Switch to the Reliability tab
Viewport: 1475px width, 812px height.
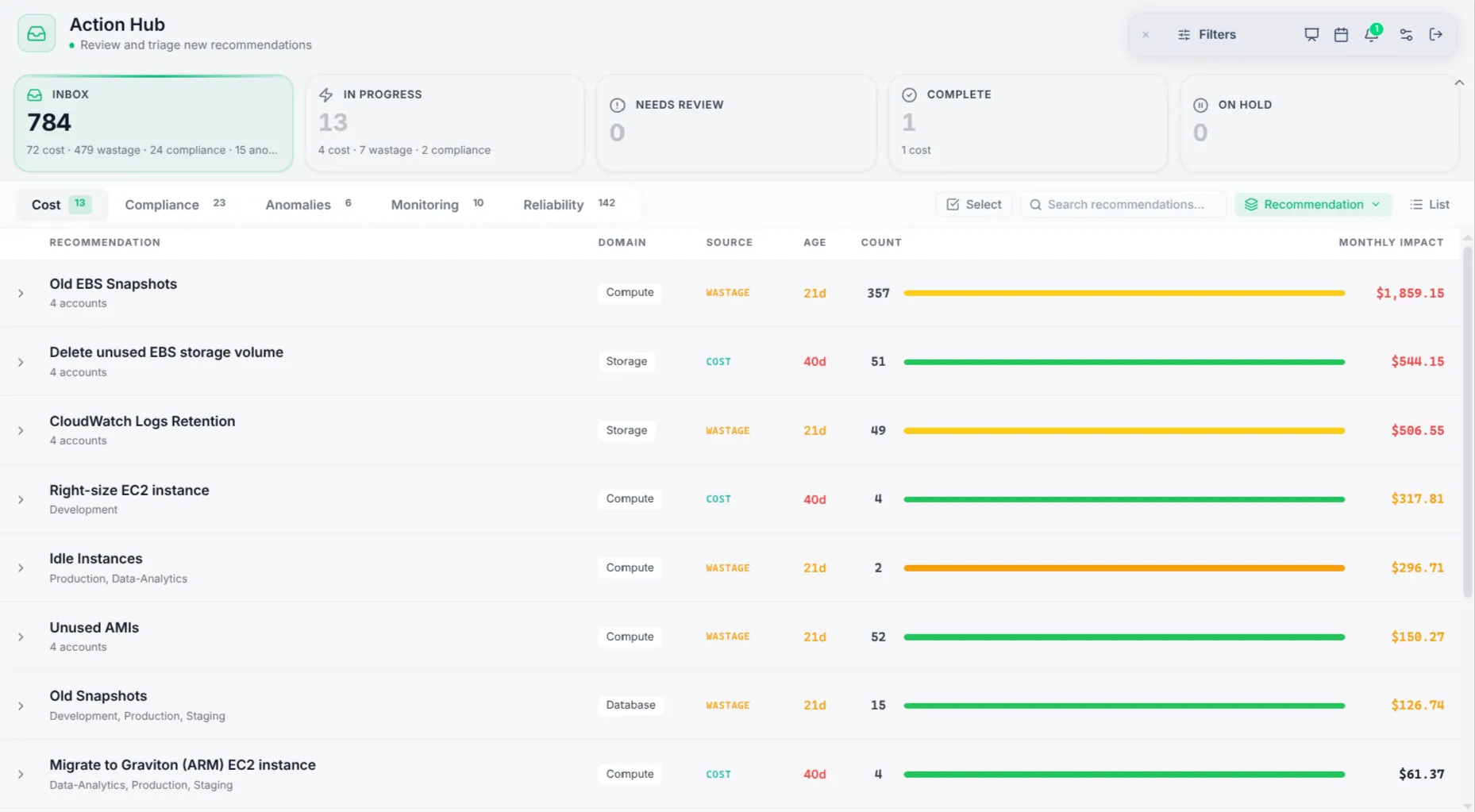click(x=569, y=205)
